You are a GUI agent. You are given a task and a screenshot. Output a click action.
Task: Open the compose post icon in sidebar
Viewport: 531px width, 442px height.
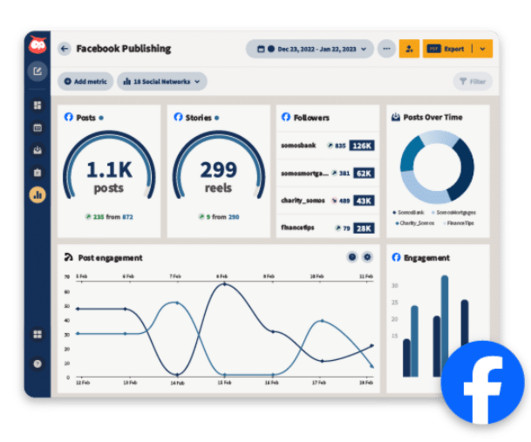coord(38,71)
